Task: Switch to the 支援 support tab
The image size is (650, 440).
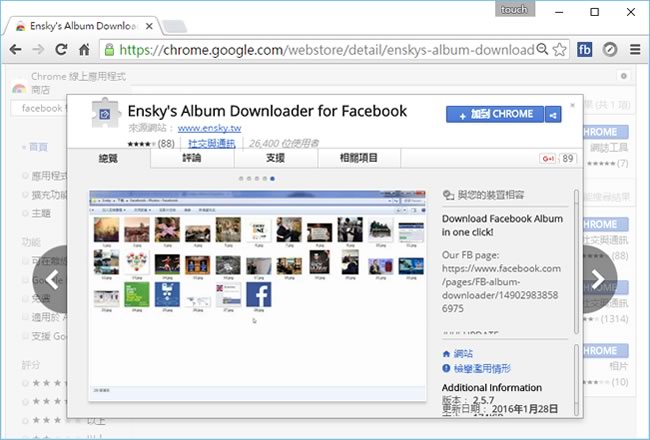Action: click(x=276, y=158)
